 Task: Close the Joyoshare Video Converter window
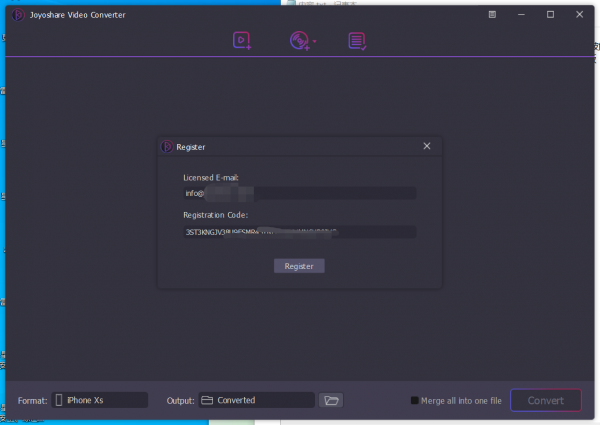(x=579, y=15)
